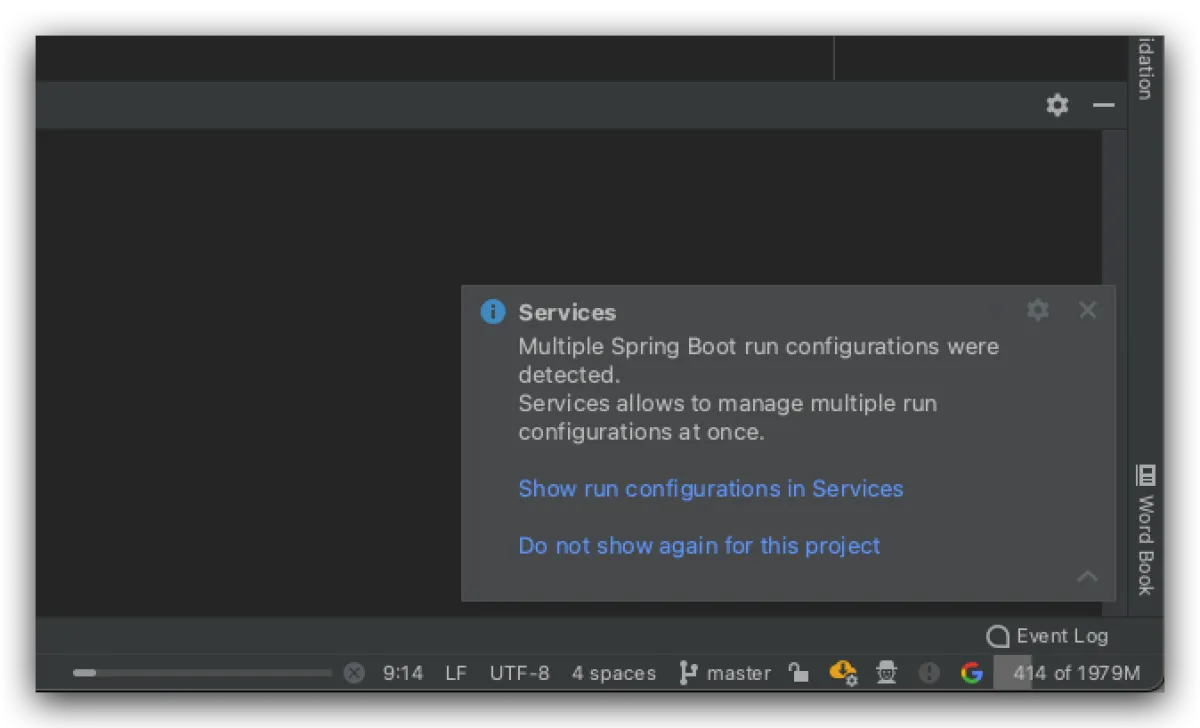This screenshot has height=728, width=1200.
Task: Open the UTF-8 file encoding selector
Action: point(519,673)
